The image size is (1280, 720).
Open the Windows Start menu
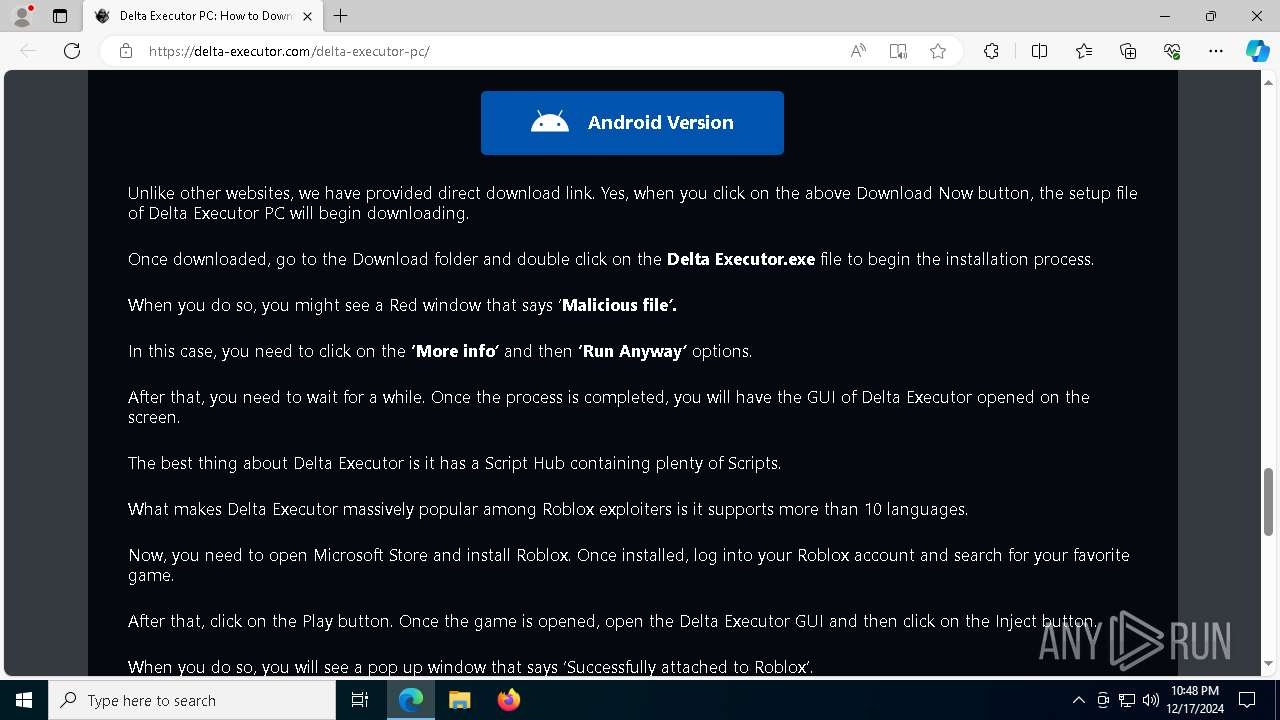point(24,700)
